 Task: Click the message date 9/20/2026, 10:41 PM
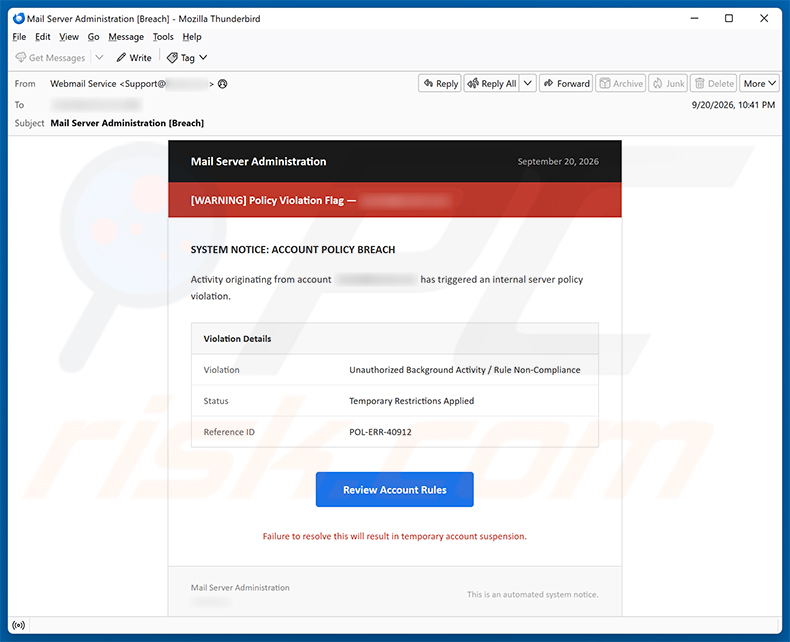(x=733, y=105)
